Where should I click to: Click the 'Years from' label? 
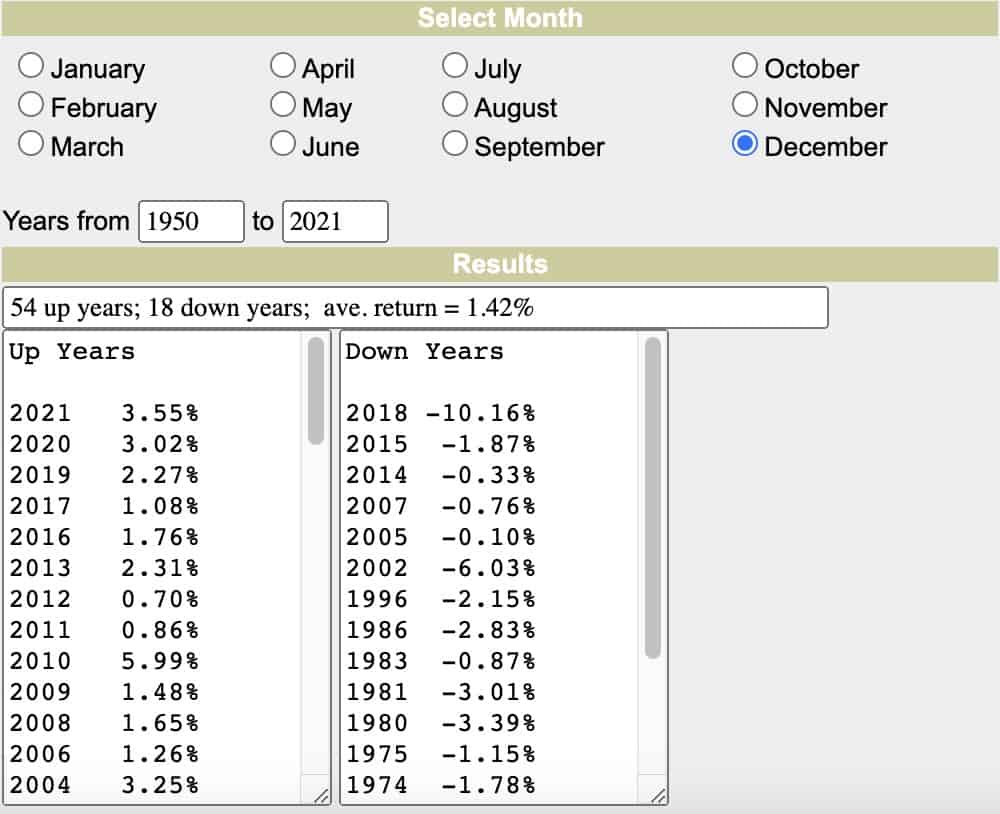(x=66, y=221)
